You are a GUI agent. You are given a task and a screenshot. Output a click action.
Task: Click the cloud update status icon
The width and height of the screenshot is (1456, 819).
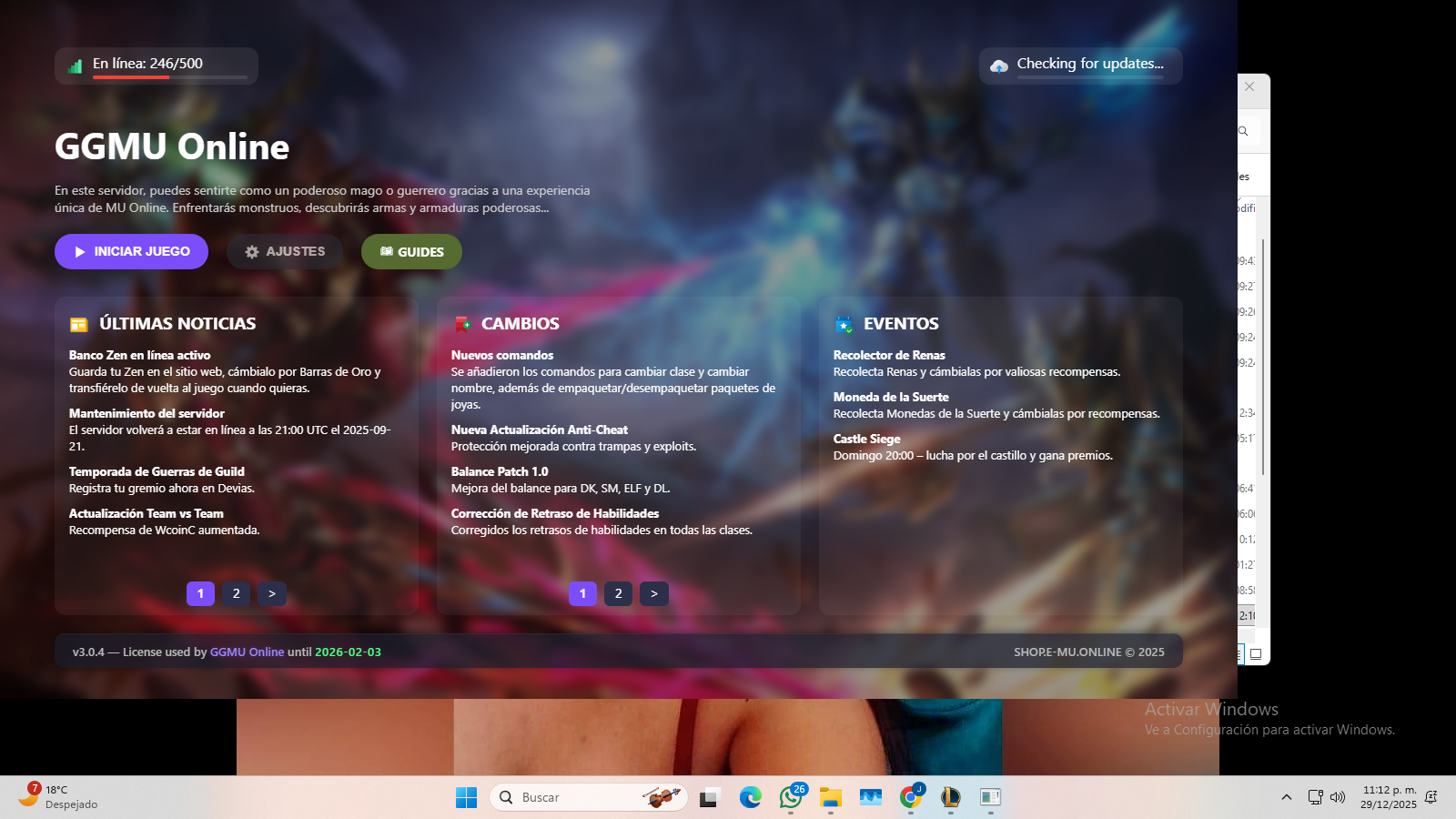point(999,66)
